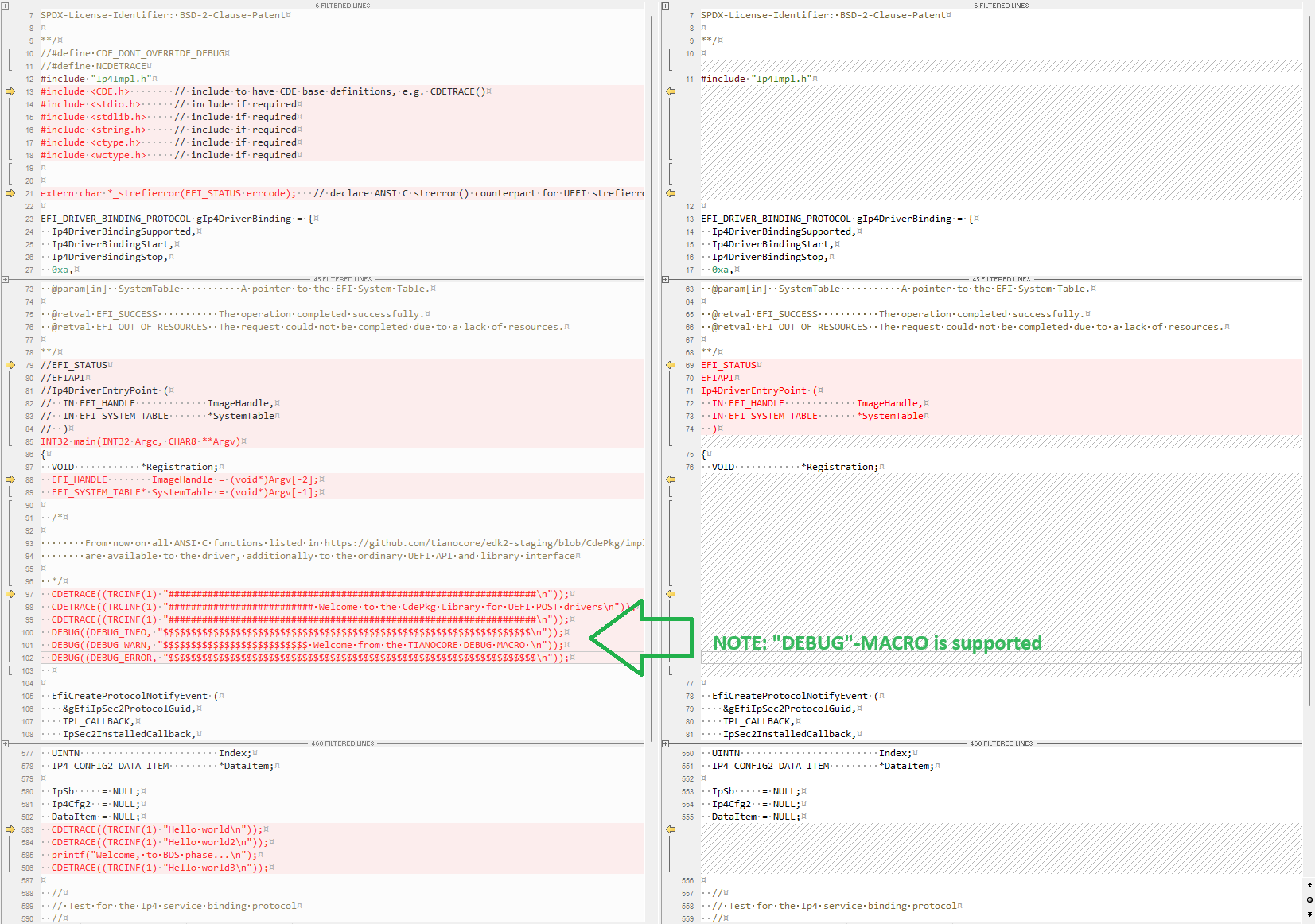Viewport: 1315px width, 924px height.
Task: Click left line 24 Ip4DriverBindingSupported
Action: (126, 231)
